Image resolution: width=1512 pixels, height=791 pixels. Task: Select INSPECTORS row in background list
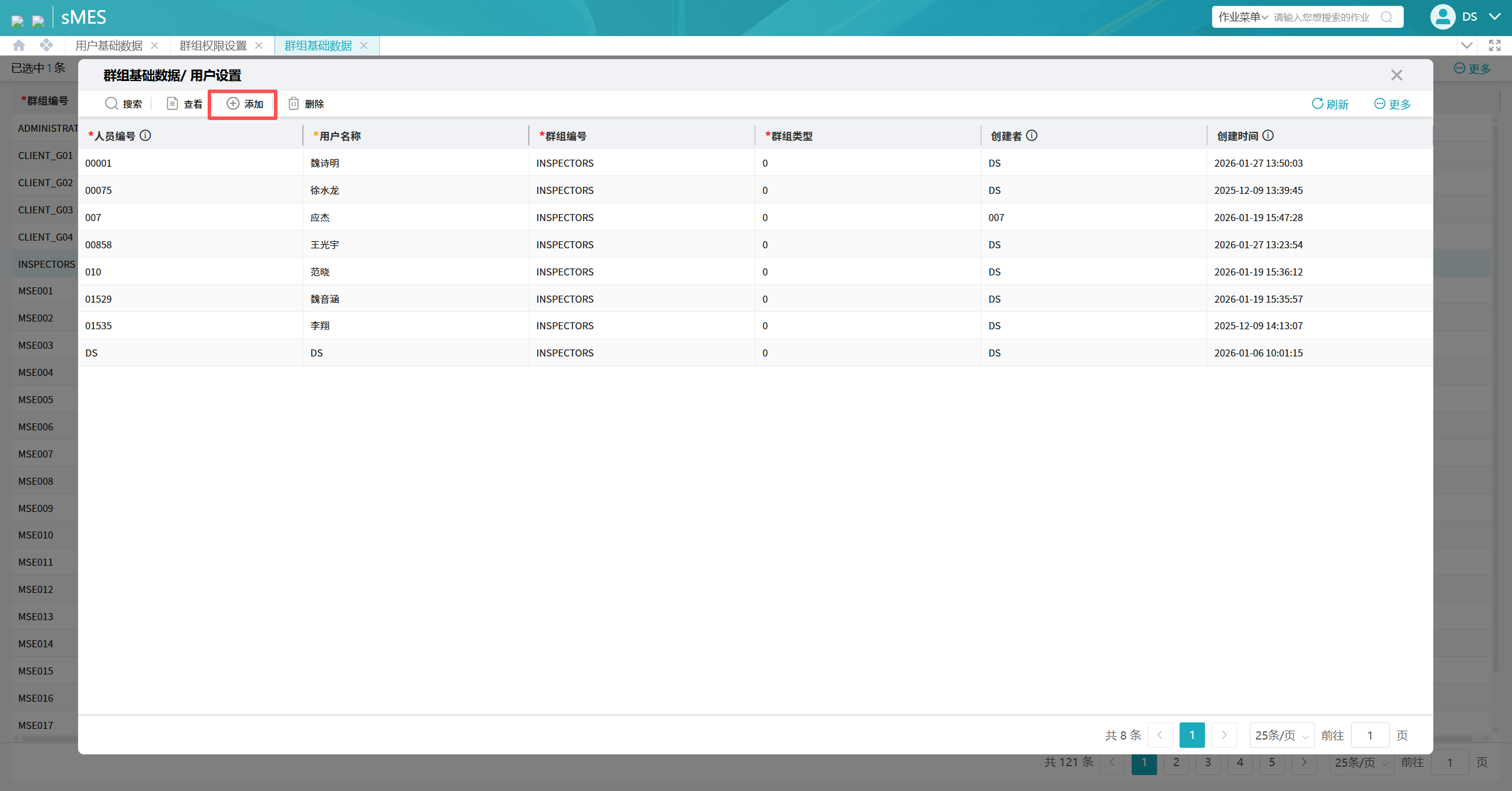[x=45, y=264]
